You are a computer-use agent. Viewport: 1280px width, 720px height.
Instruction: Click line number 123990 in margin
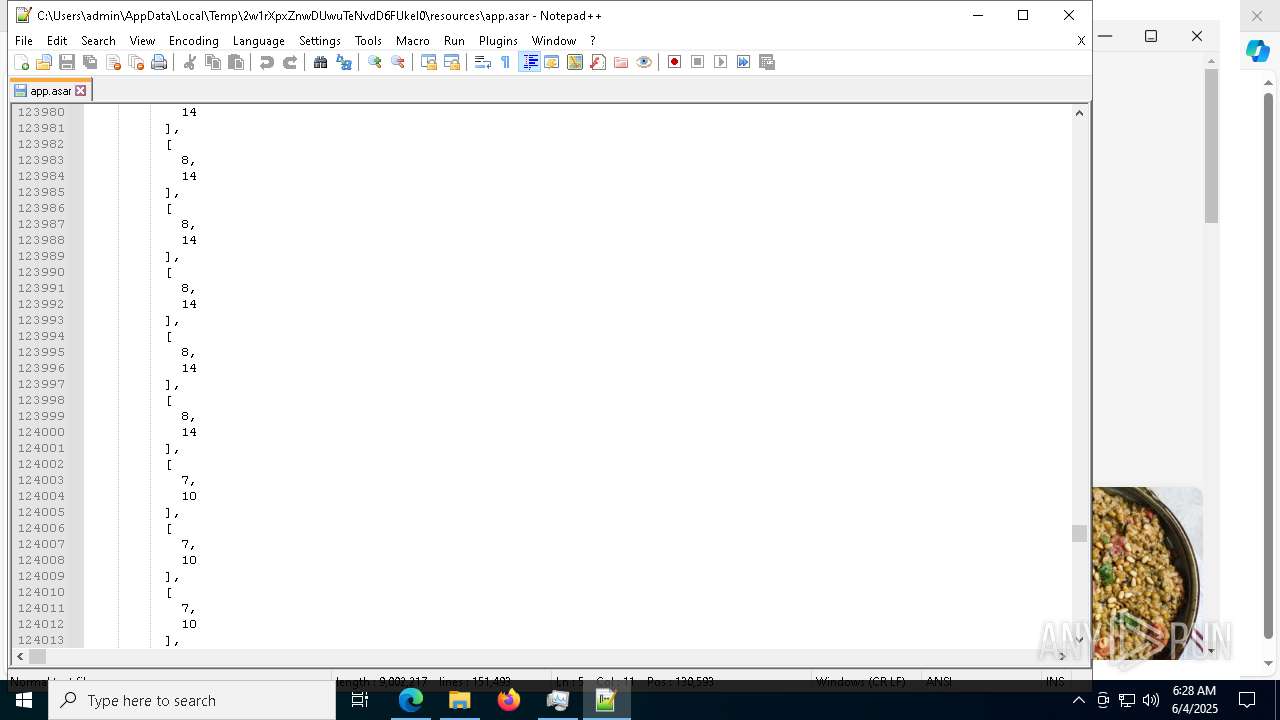coord(41,272)
